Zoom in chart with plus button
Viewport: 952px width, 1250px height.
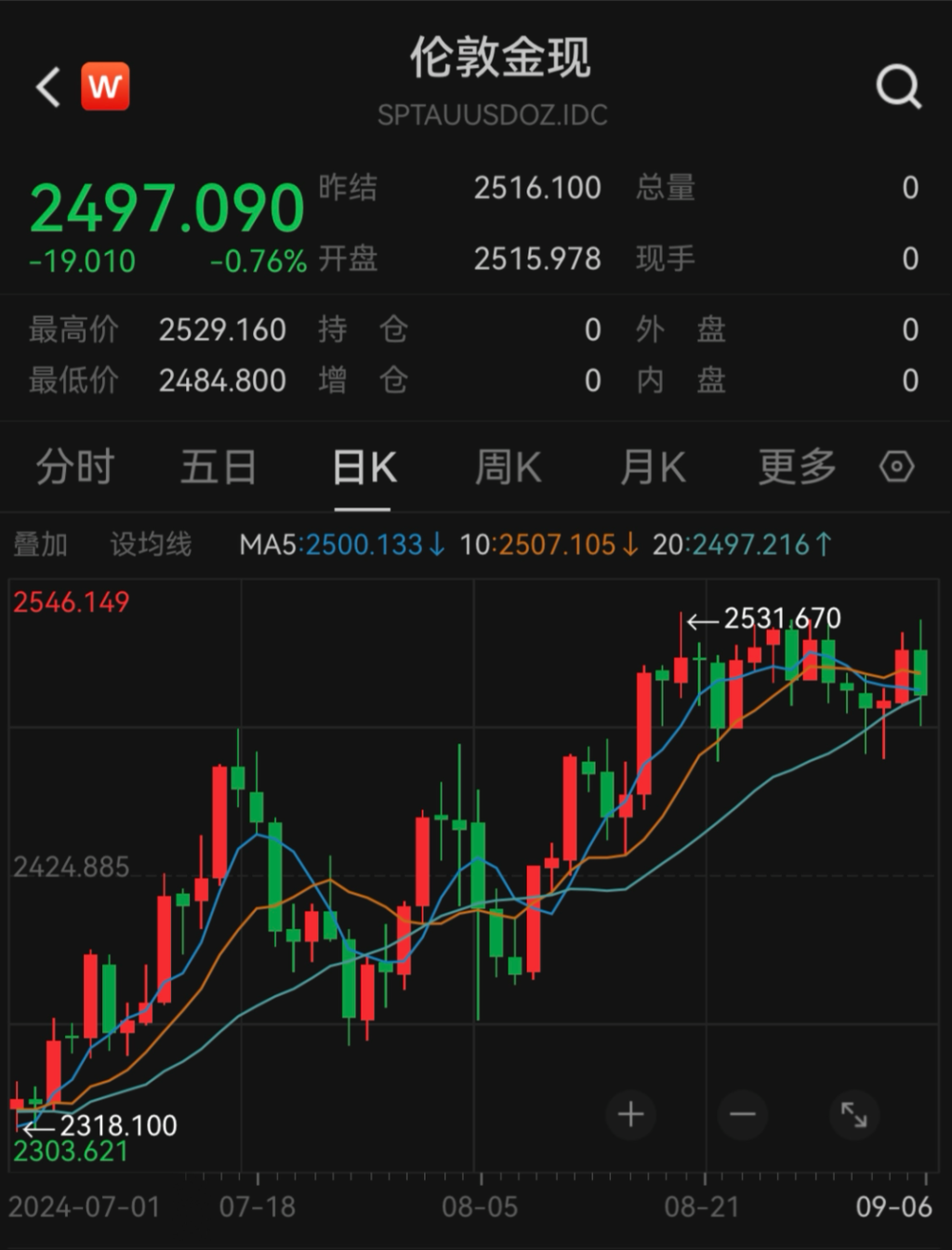point(630,1114)
